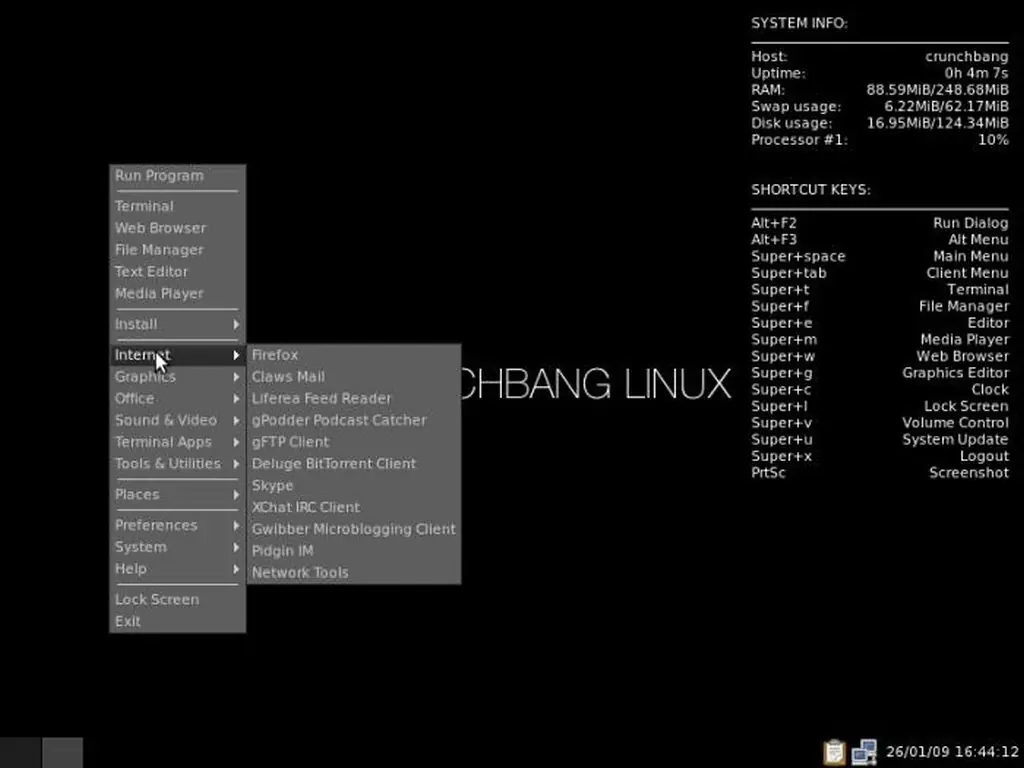Click the network monitor tray icon
Viewport: 1024px width, 768px height.
[x=864, y=752]
